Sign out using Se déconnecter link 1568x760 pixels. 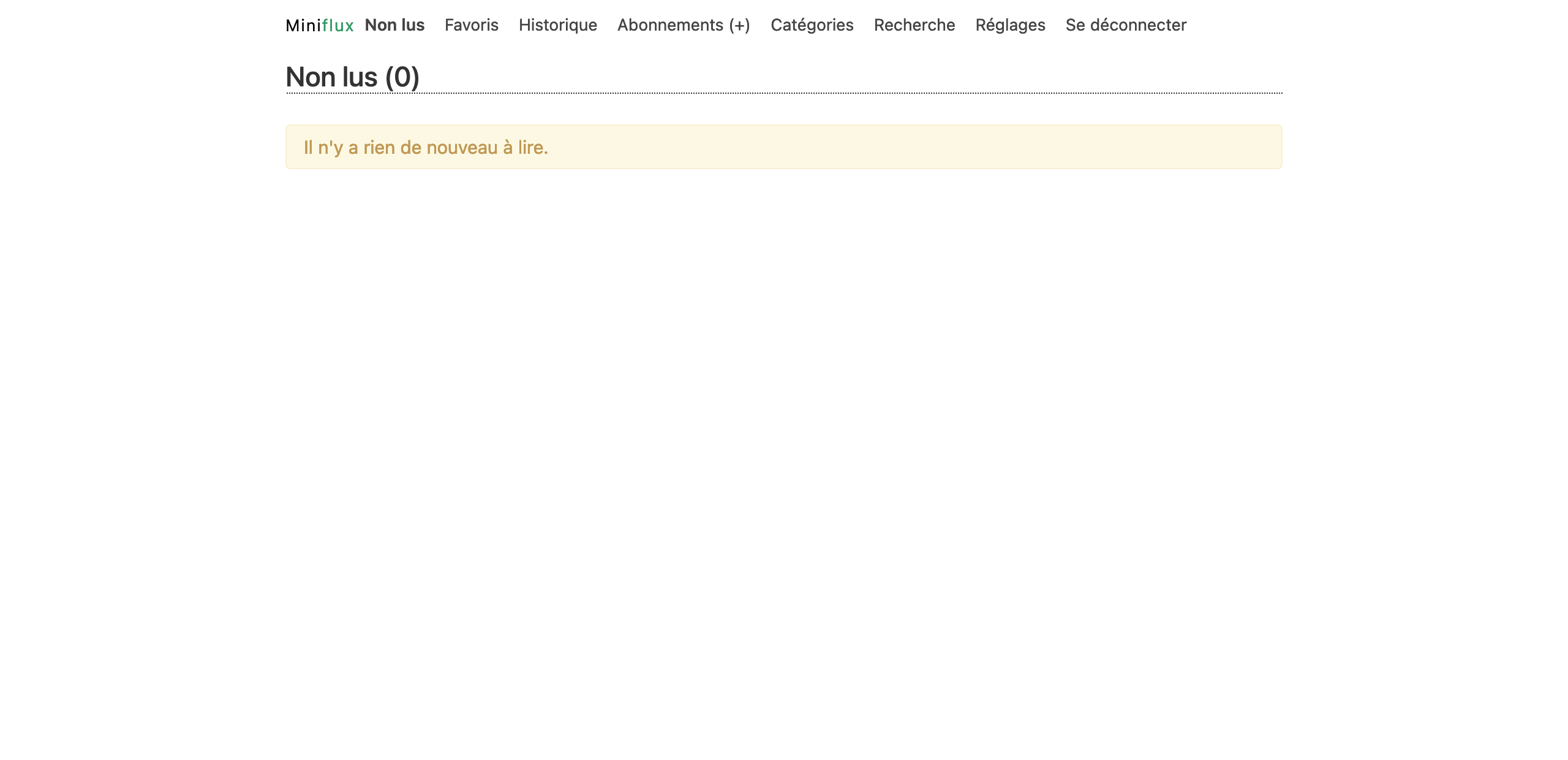(x=1125, y=25)
